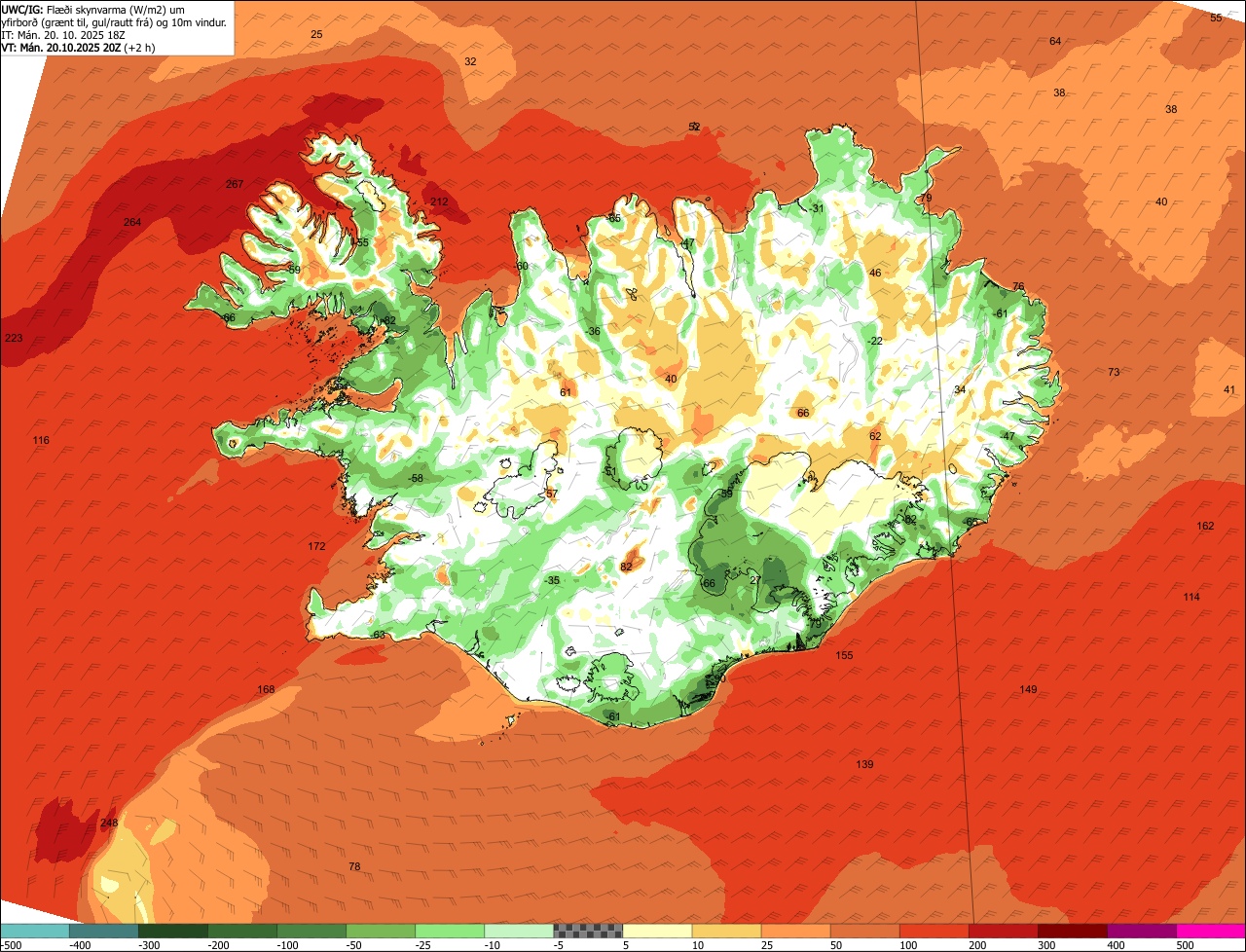Select the 10 to 25 legend swatch
This screenshot has width=1246, height=952.
coord(726,931)
